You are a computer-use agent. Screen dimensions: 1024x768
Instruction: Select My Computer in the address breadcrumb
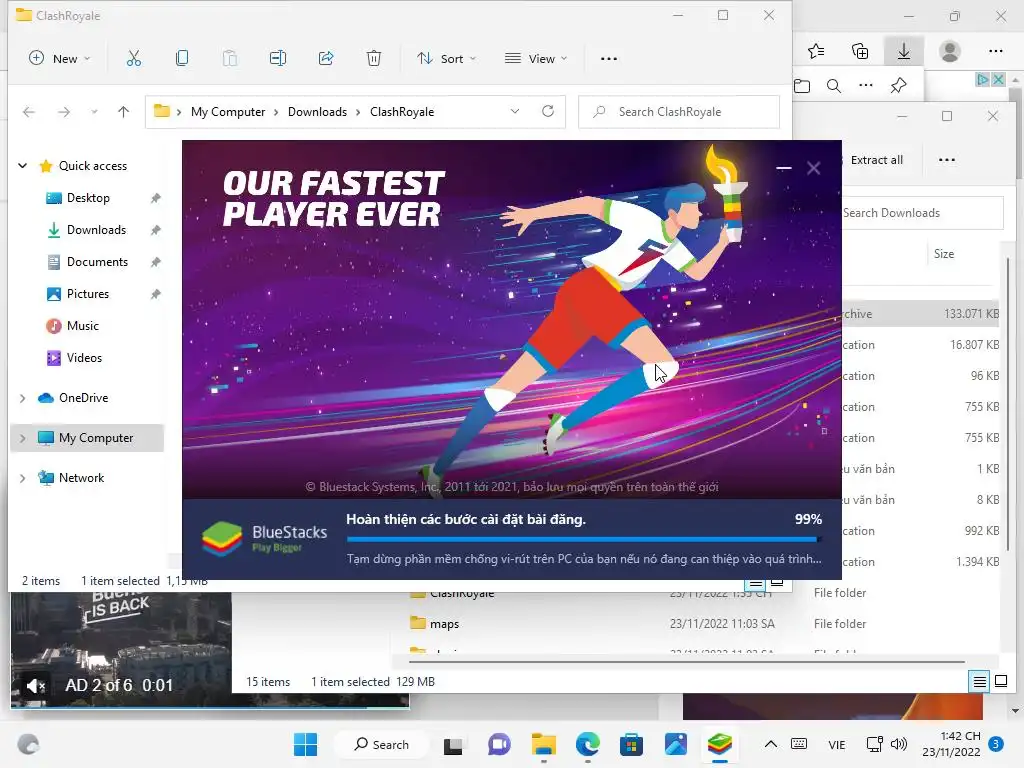click(x=228, y=112)
